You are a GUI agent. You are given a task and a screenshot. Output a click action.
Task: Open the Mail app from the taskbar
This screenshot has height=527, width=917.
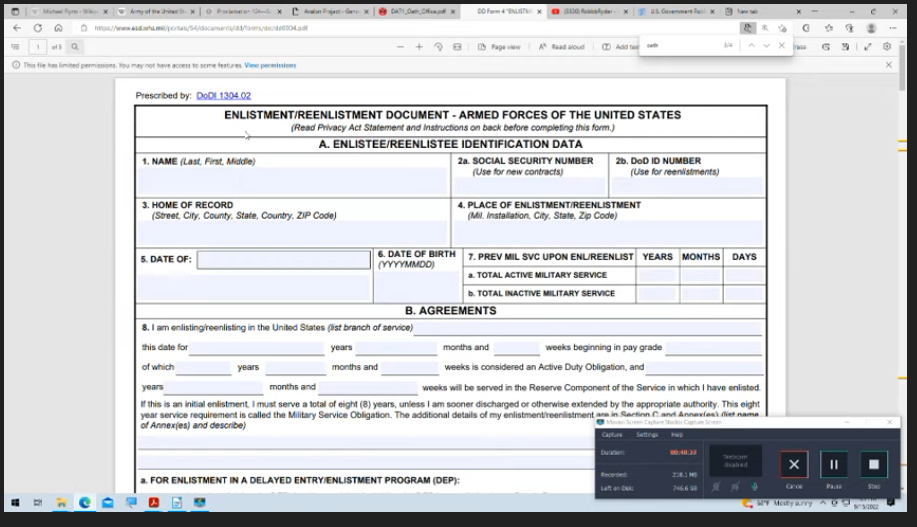click(108, 502)
